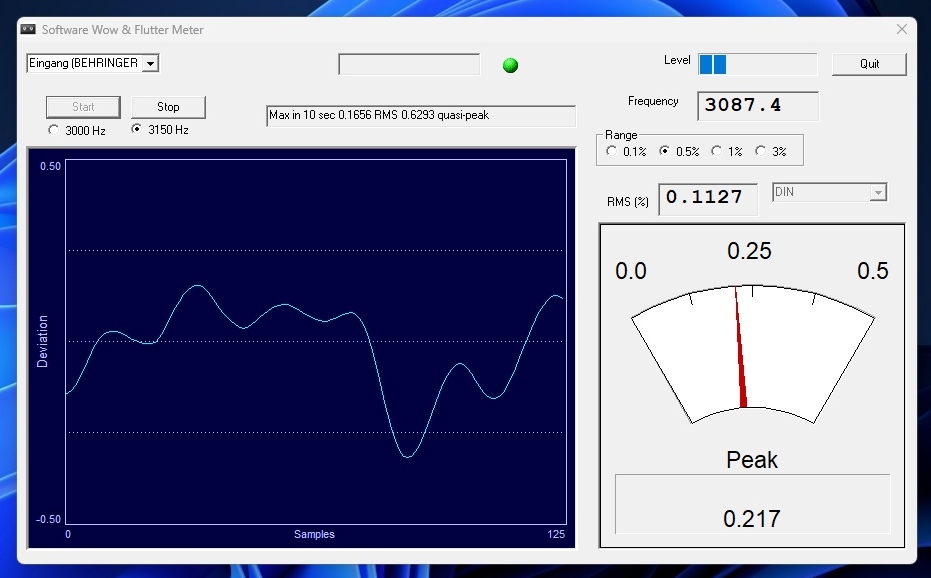The height and width of the screenshot is (578, 931).
Task: Click the DIN combo box field
Action: [829, 192]
